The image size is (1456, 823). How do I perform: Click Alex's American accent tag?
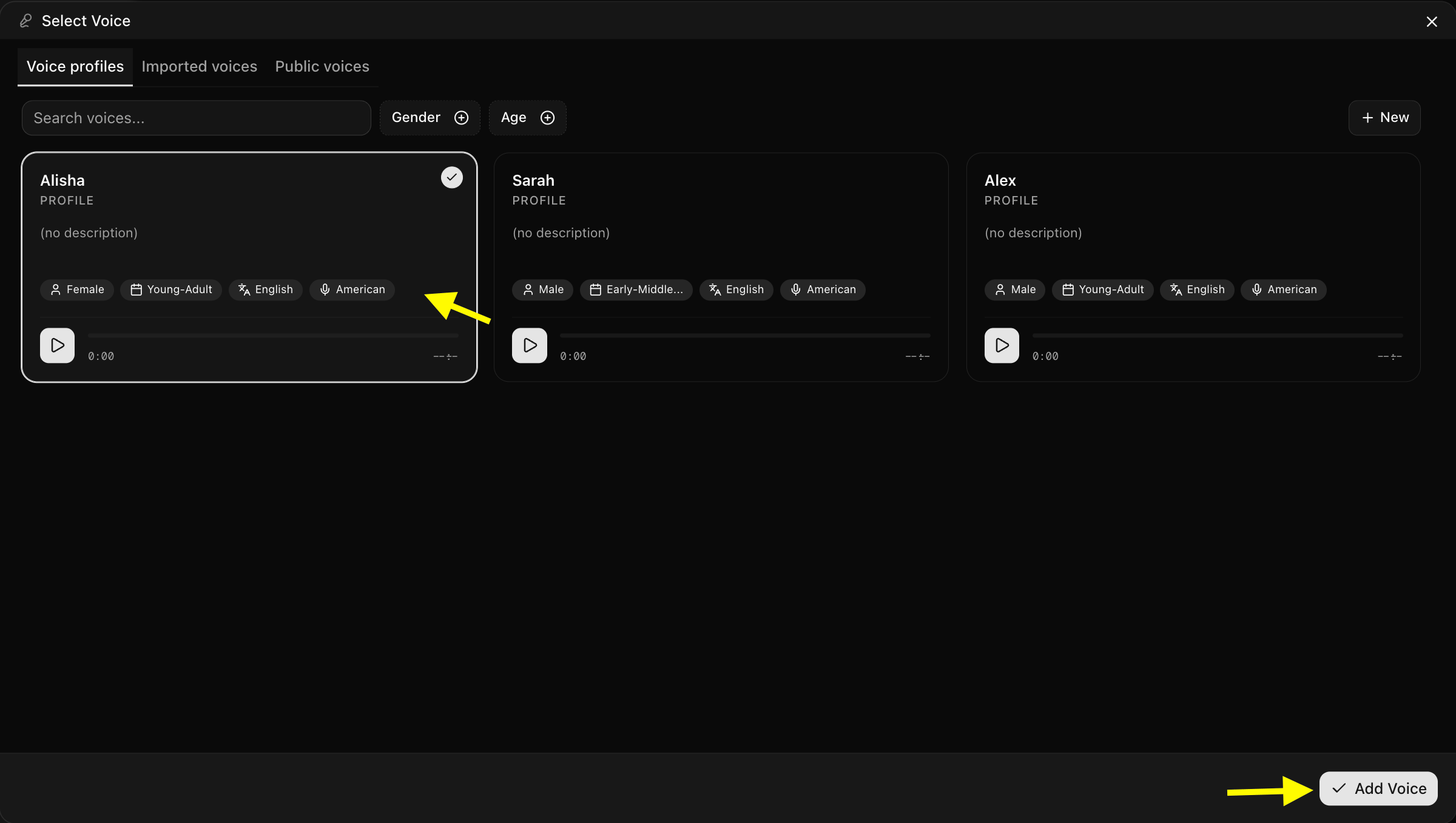1284,290
